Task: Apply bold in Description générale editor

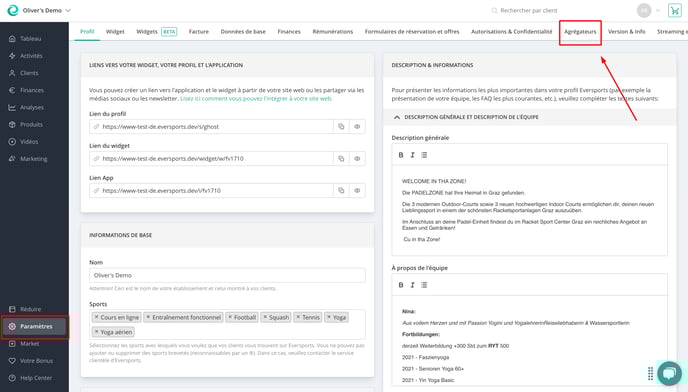Action: point(401,155)
